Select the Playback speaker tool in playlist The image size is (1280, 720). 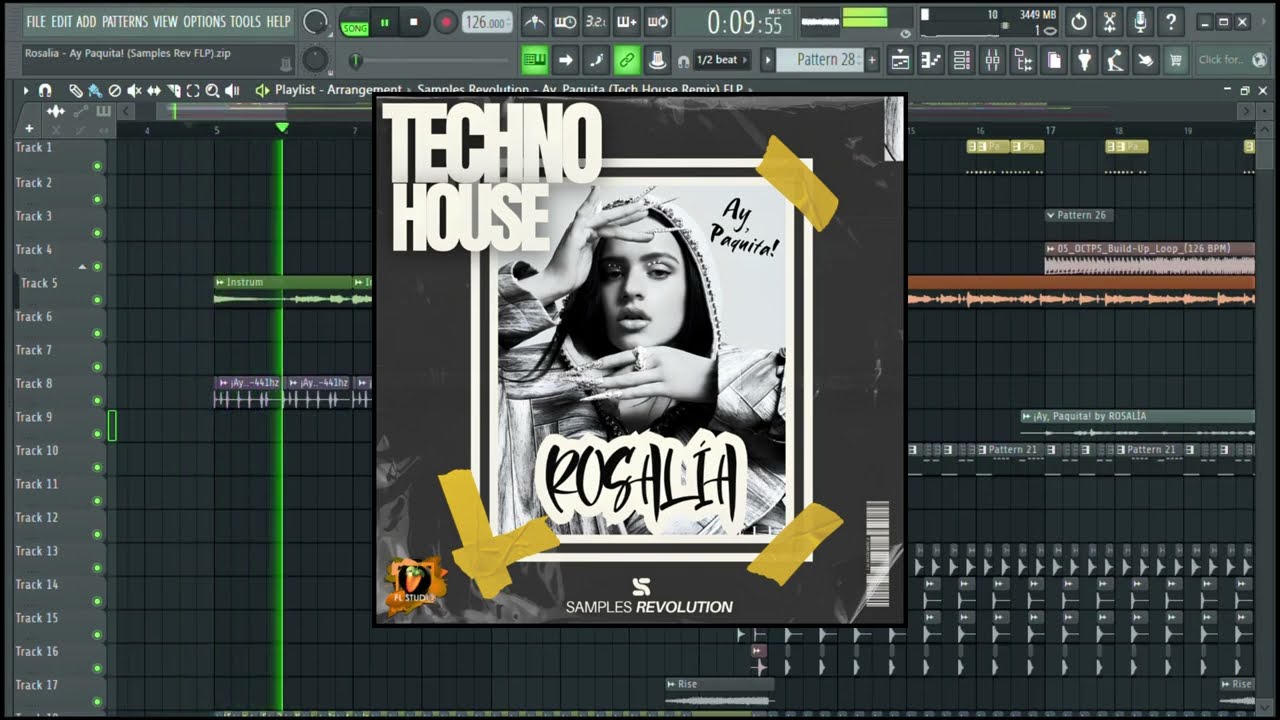point(233,90)
